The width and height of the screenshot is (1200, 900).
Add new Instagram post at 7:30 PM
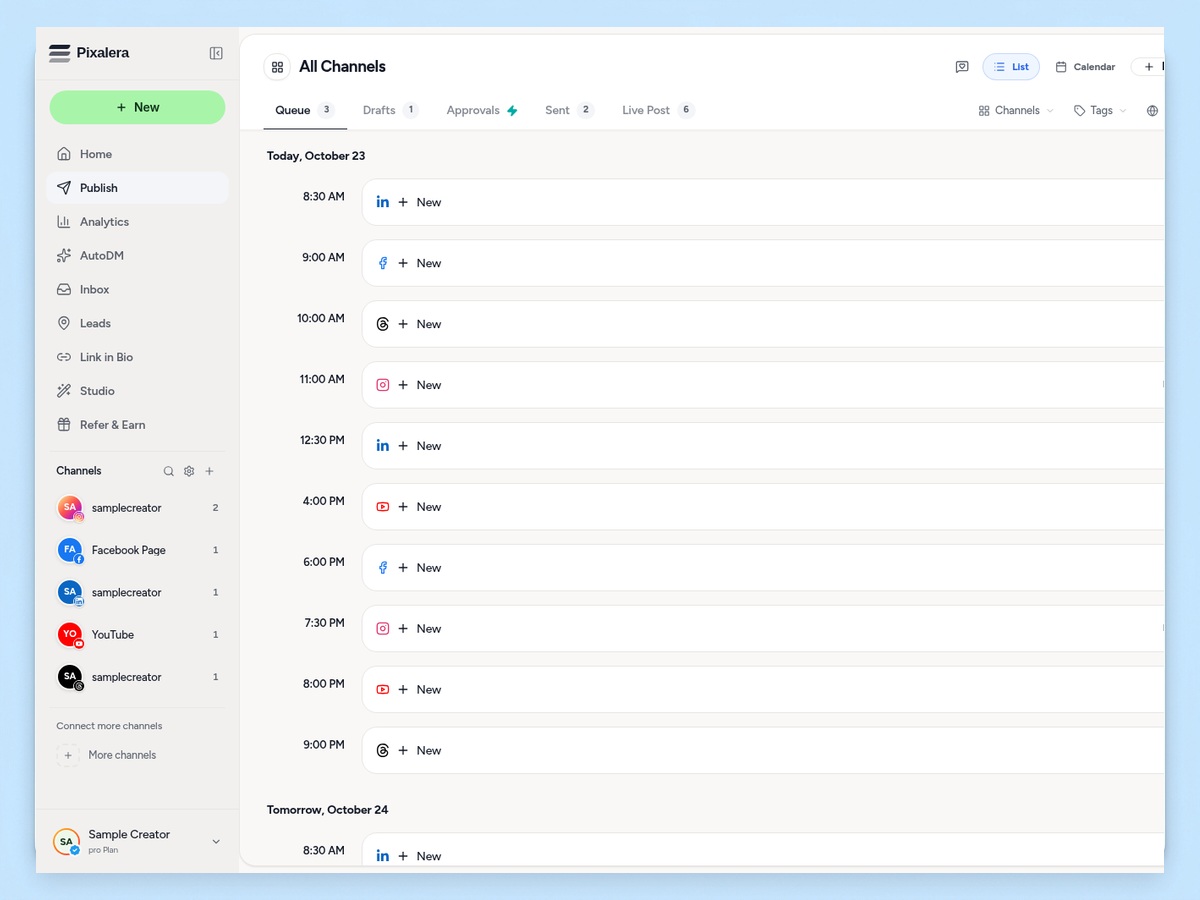point(763,629)
